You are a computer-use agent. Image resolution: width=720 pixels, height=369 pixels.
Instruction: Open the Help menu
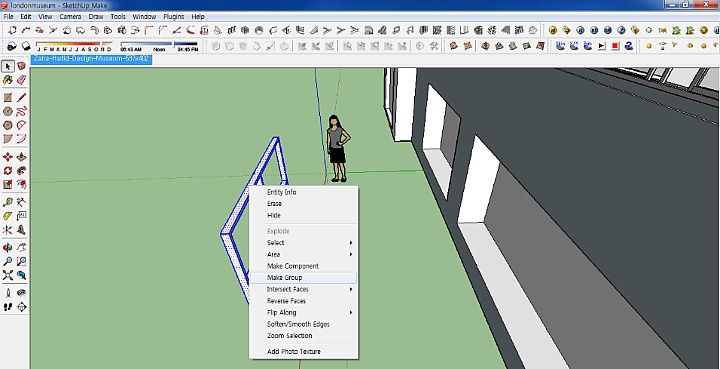(x=198, y=17)
